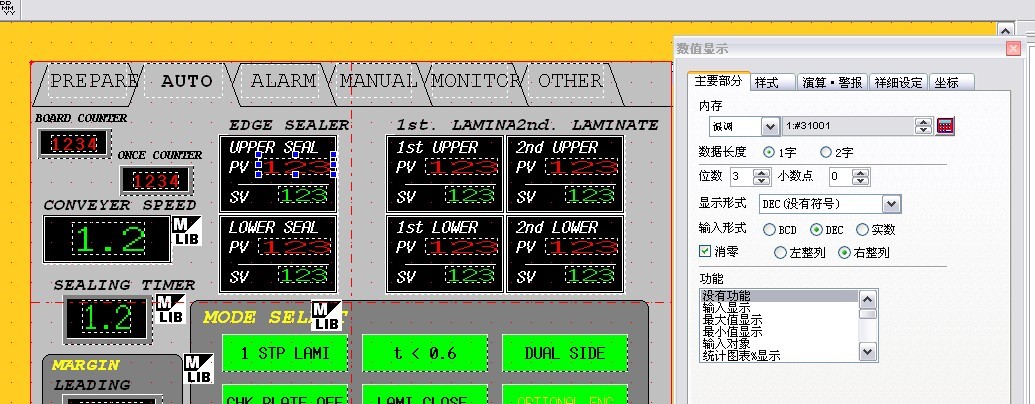
Task: Click the M LIB icon beside MARGIN
Action: pyautogui.click(x=199, y=369)
